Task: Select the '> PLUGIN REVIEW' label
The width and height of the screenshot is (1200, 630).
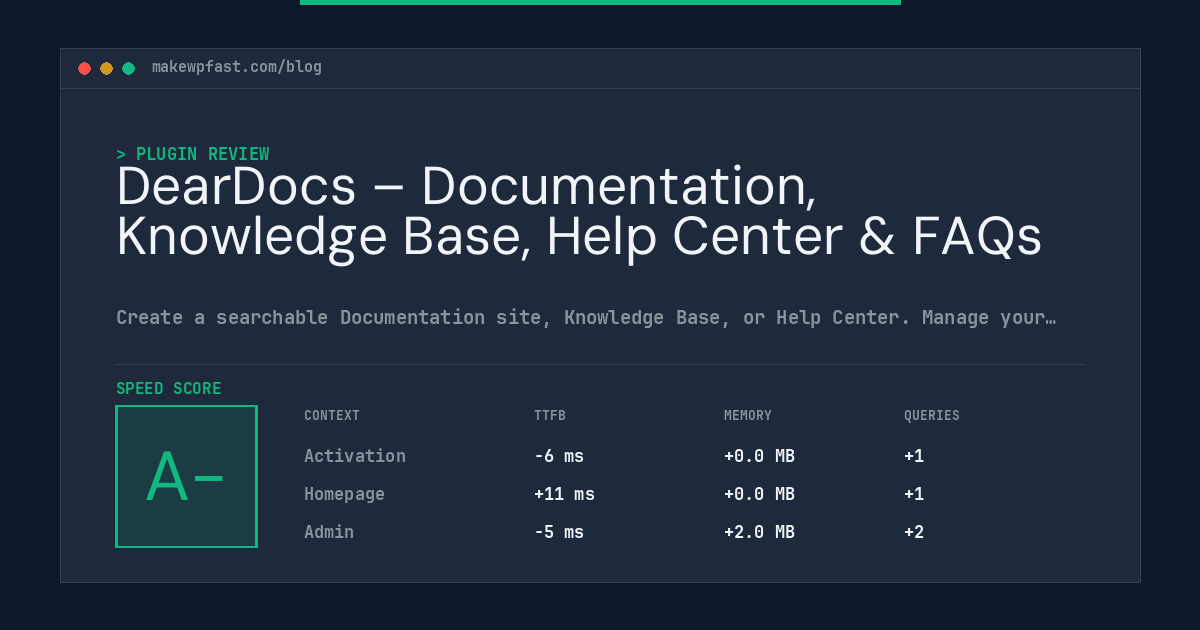Action: (x=193, y=154)
